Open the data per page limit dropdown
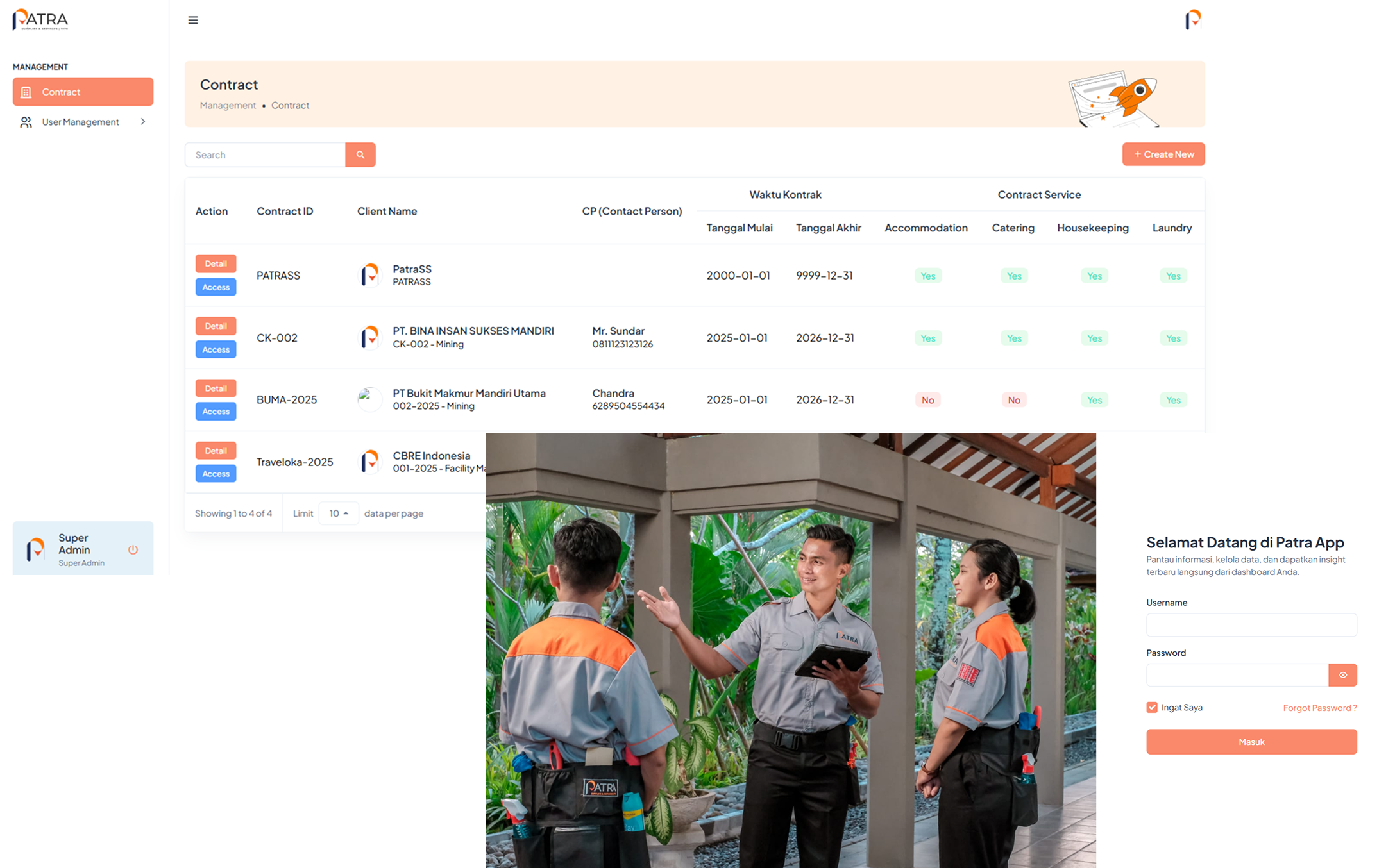Viewport: 1395px width, 868px height. point(338,513)
